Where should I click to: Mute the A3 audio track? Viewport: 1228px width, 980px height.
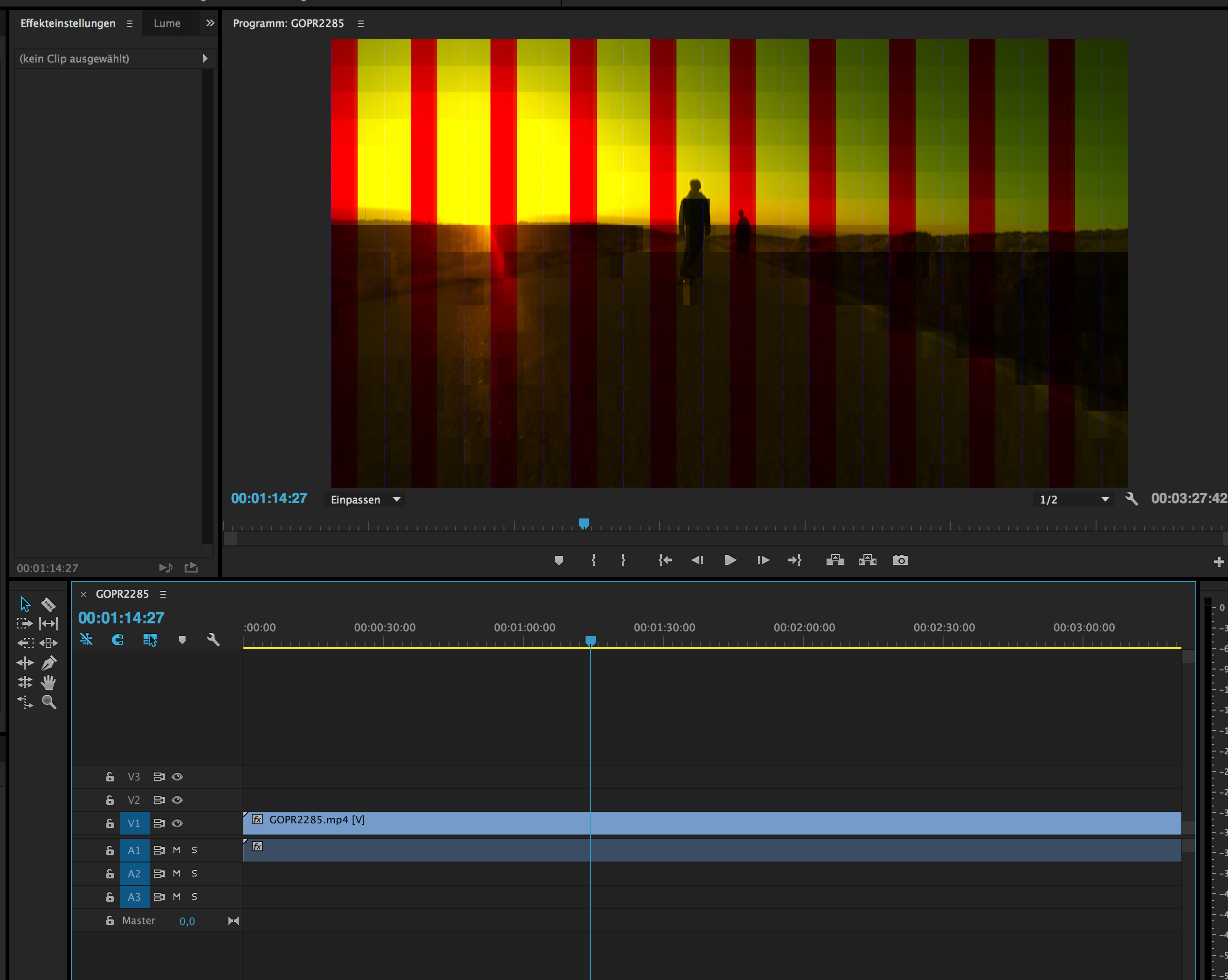pos(177,897)
